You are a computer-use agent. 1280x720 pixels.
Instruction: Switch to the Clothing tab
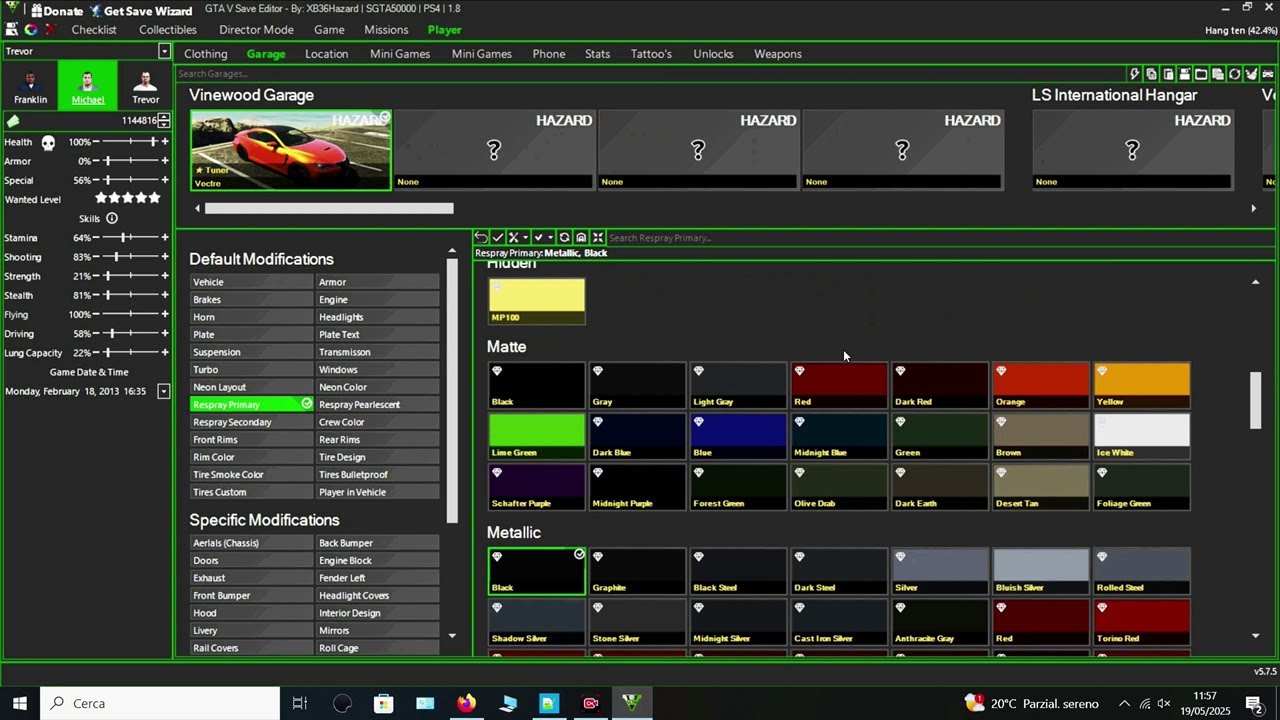tap(206, 54)
